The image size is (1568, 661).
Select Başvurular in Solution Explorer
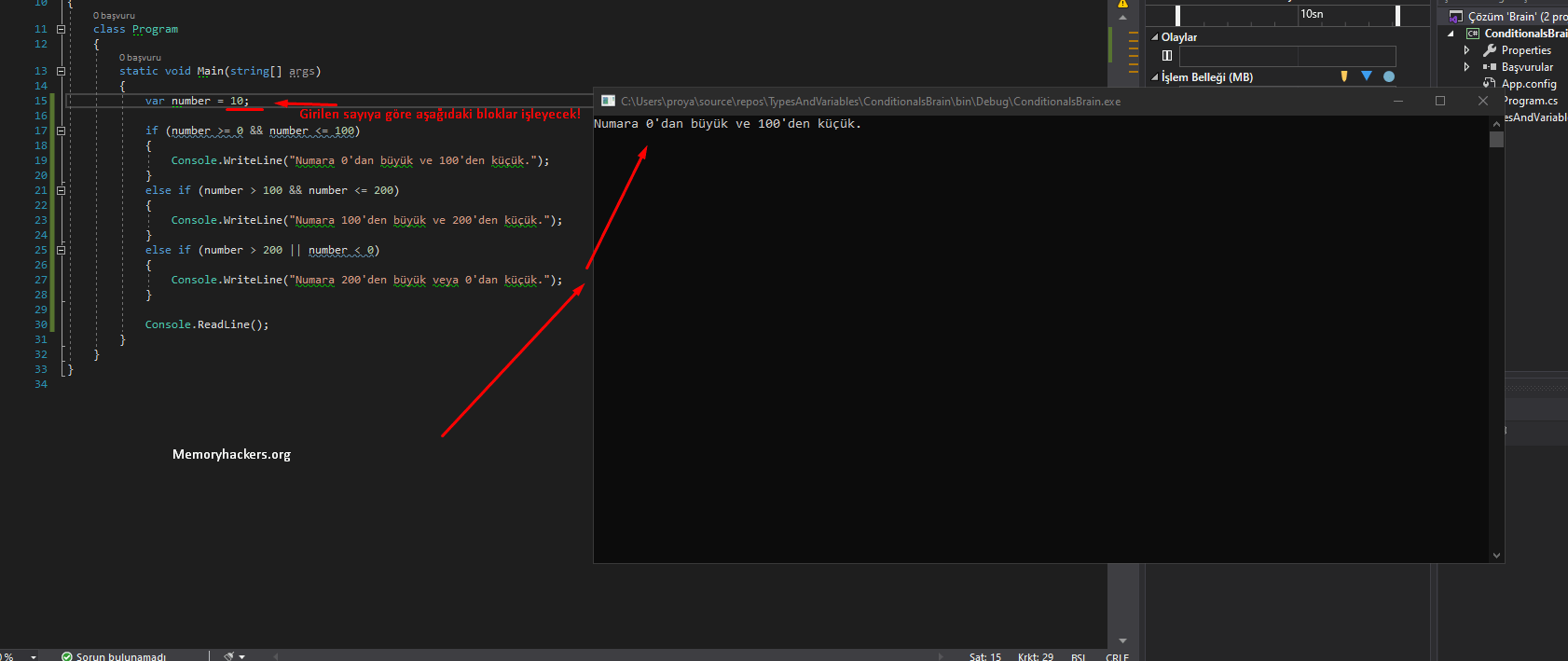[x=1527, y=67]
